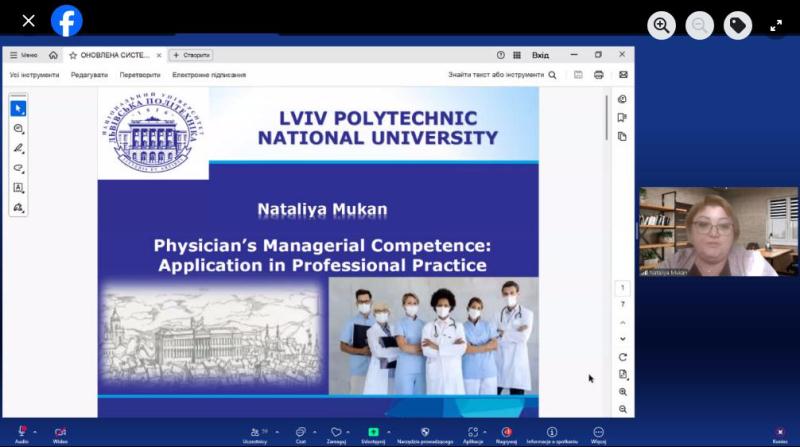Open the print icon in Acrobat toolbar
800x447 pixels.
(599, 75)
